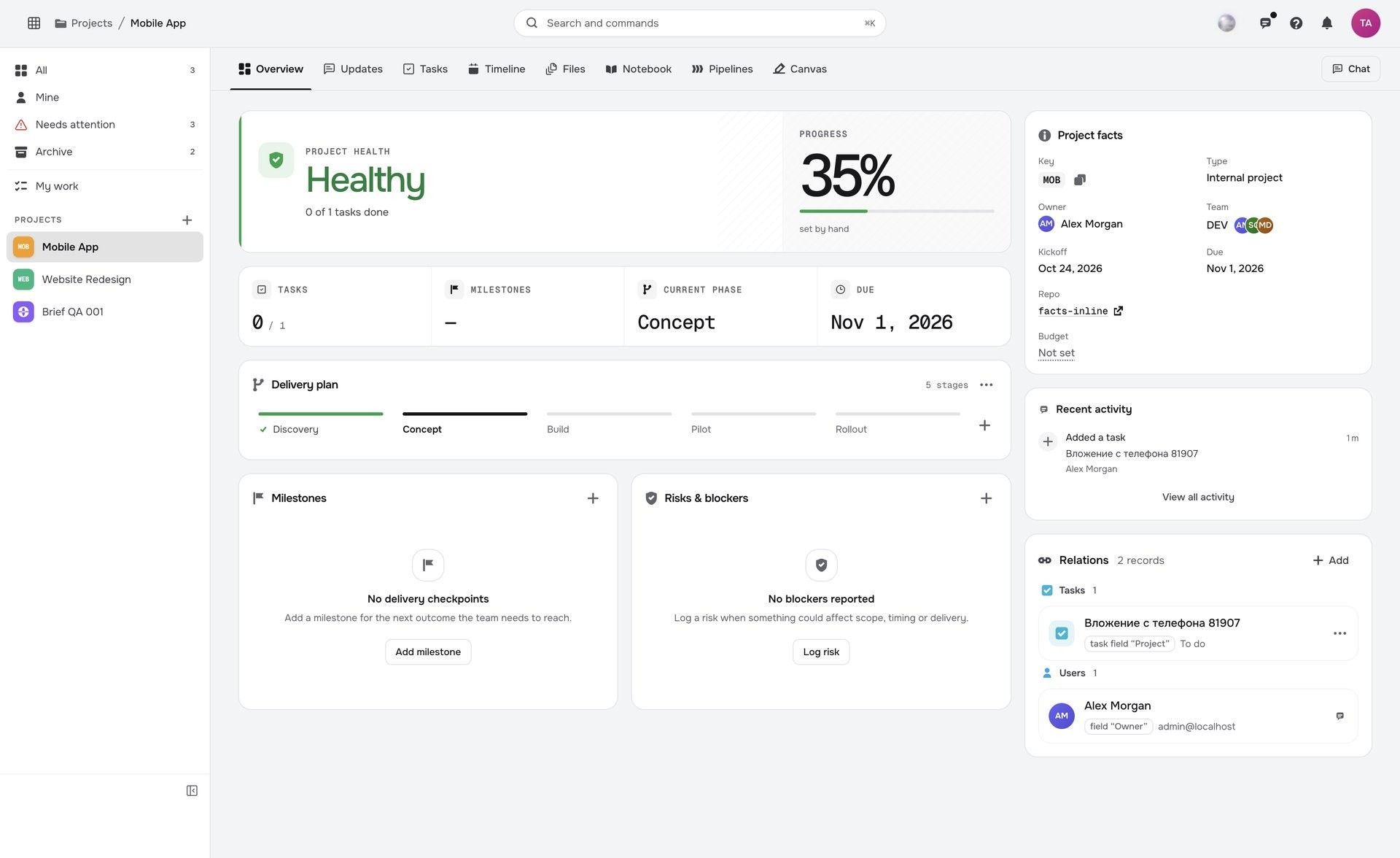The image size is (1400, 858).
Task: Focus the Search and commands field
Action: pos(699,23)
